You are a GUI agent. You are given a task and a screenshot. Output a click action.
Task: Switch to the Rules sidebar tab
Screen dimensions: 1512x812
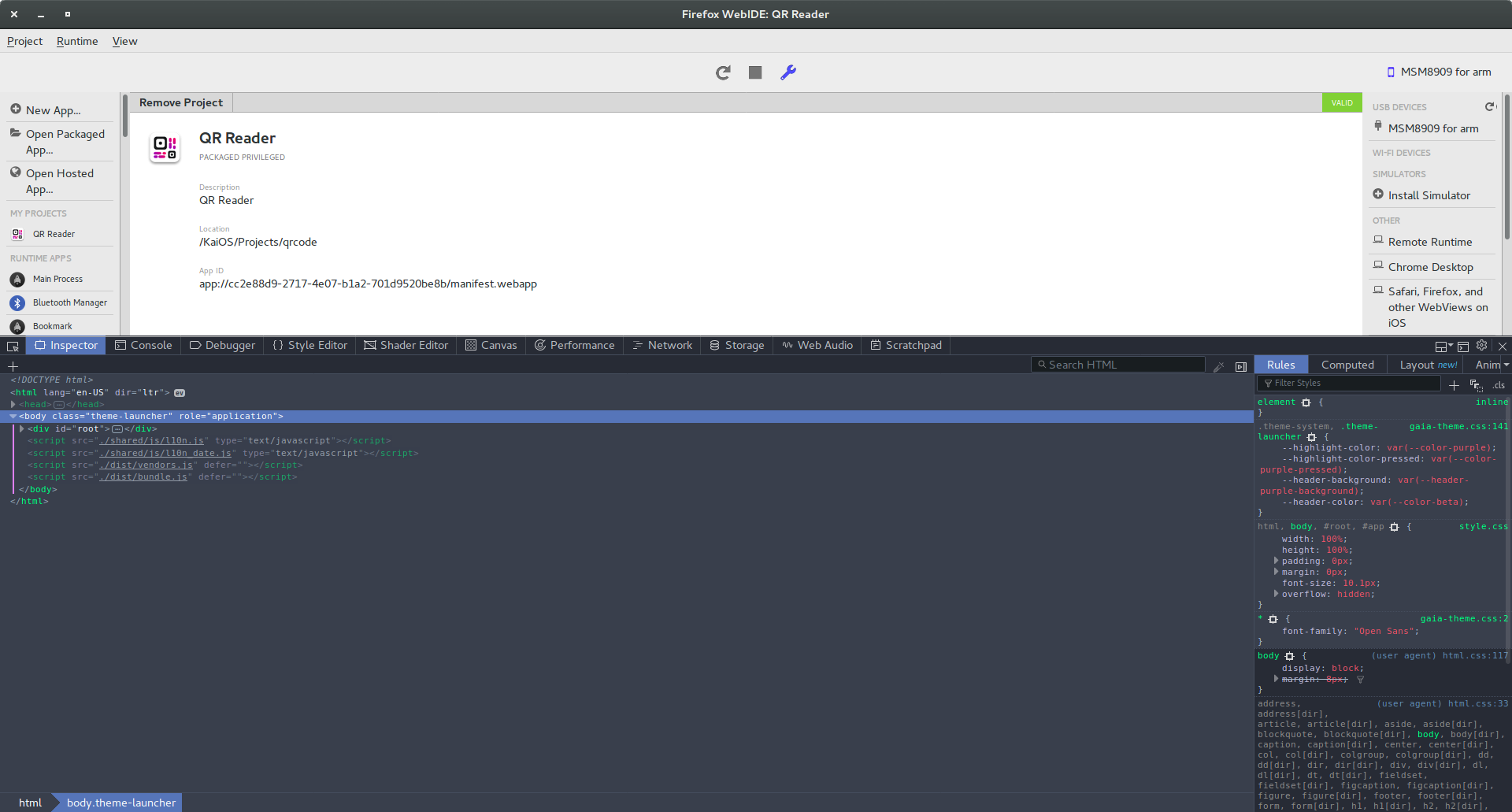click(1280, 365)
